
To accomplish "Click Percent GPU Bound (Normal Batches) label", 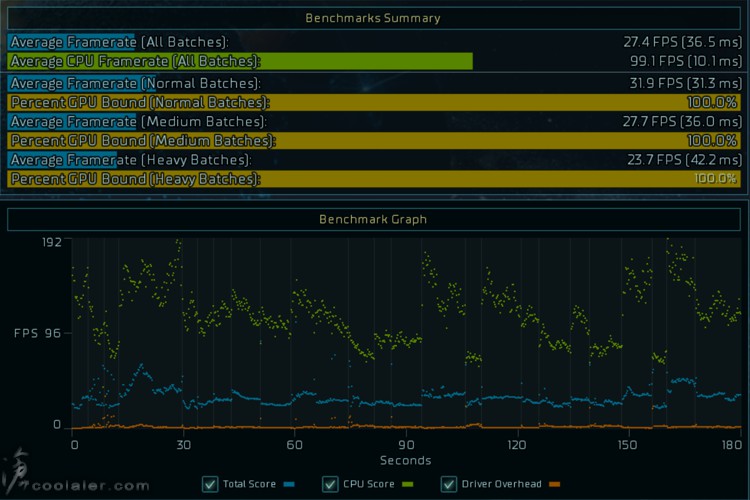I will point(140,102).
